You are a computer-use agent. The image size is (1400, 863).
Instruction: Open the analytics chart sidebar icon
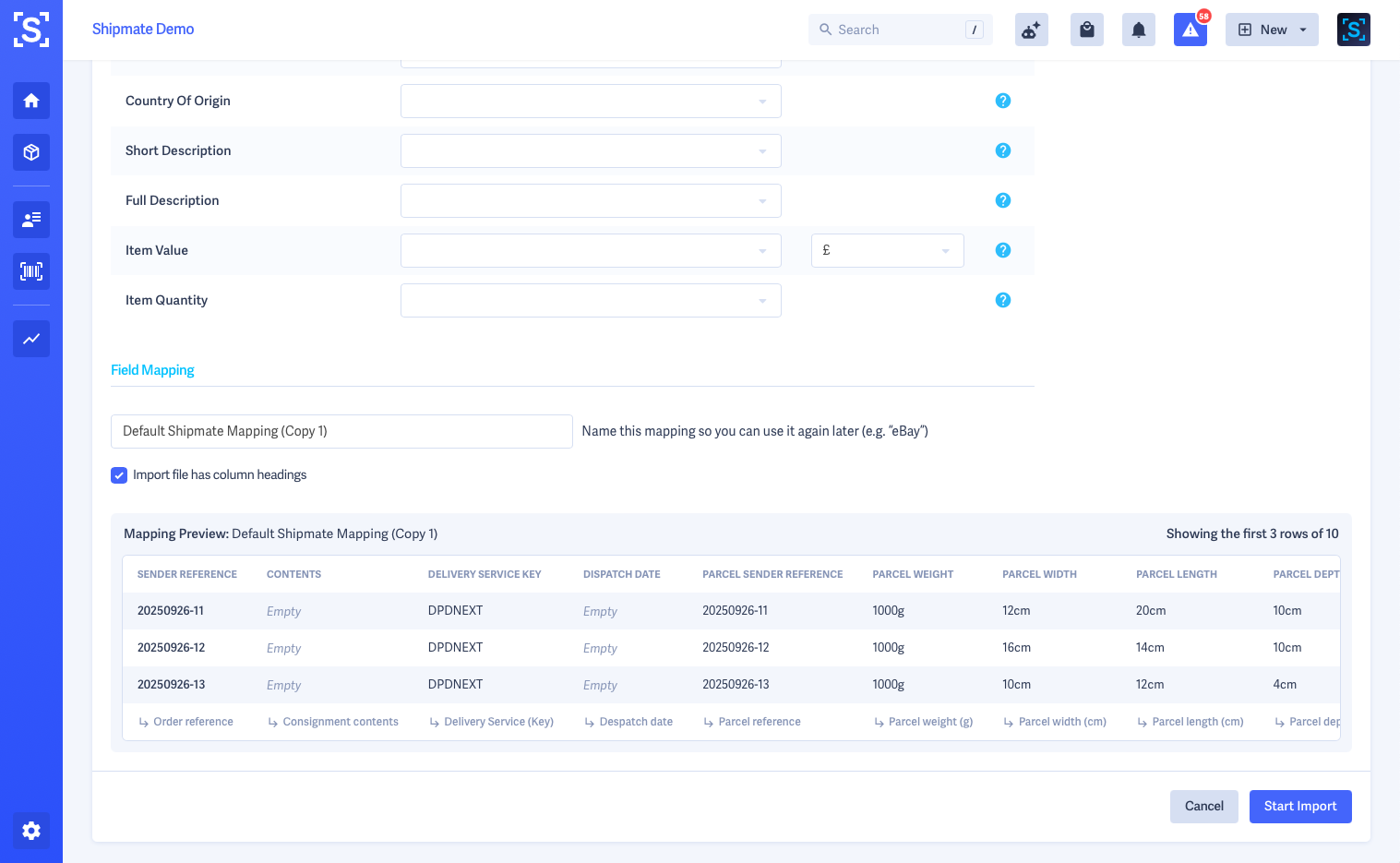pos(31,339)
